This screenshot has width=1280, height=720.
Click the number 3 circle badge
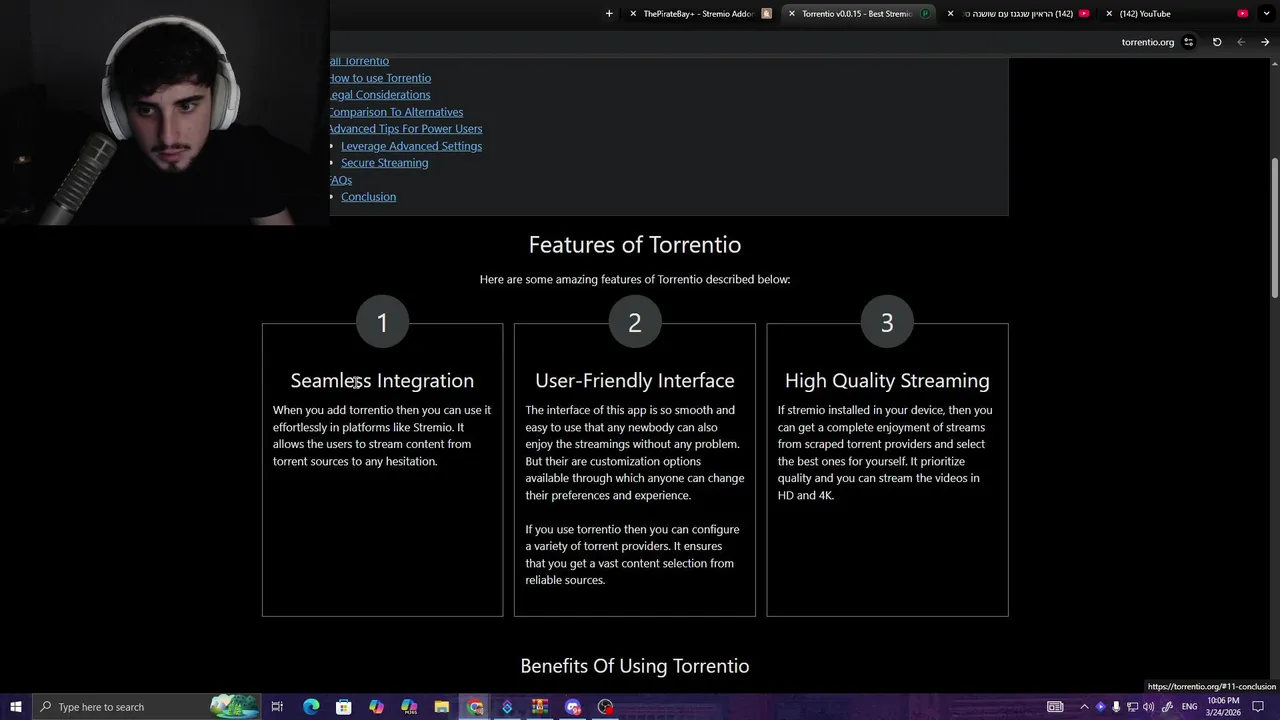point(887,322)
